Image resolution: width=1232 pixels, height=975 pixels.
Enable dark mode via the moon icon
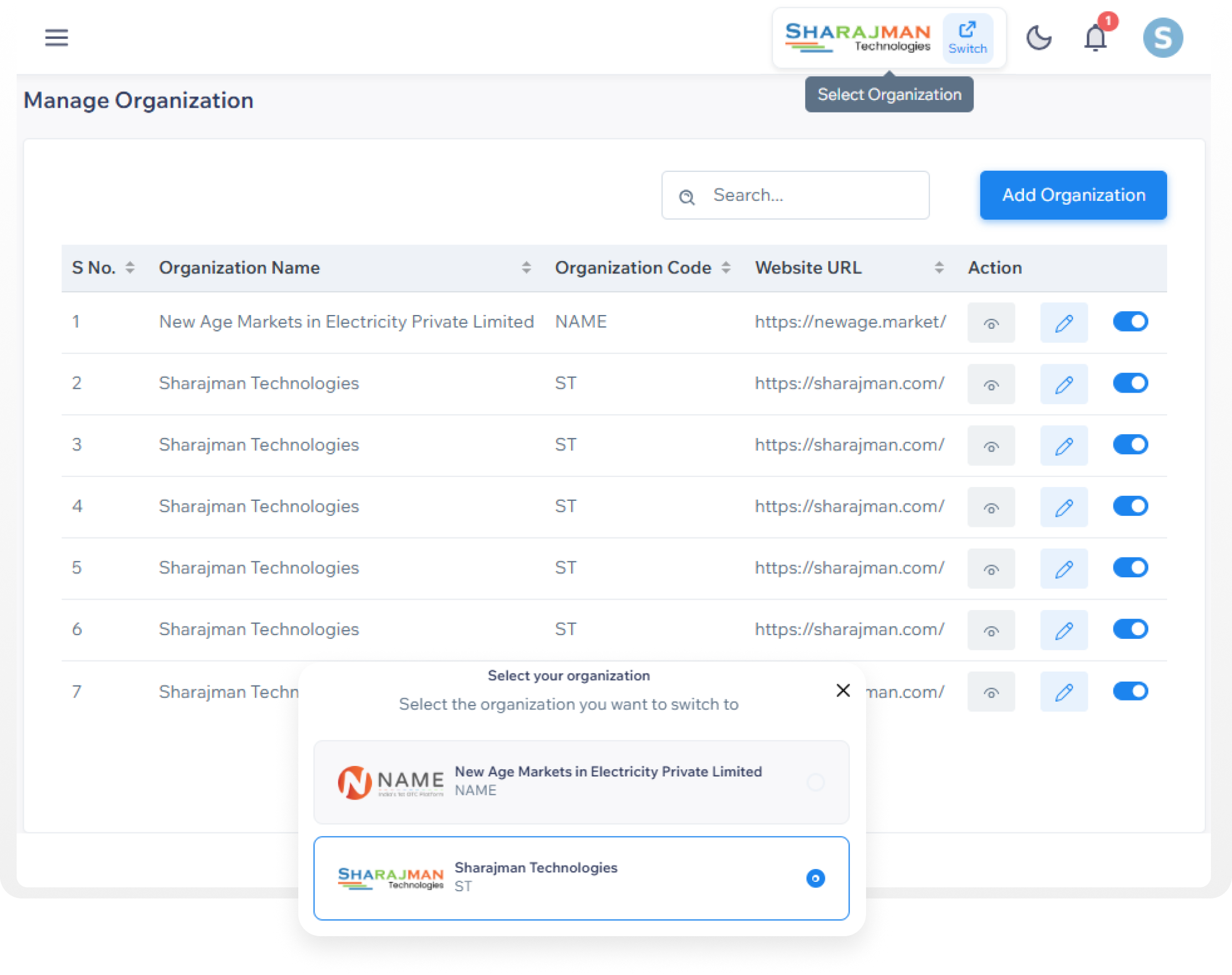(1040, 38)
